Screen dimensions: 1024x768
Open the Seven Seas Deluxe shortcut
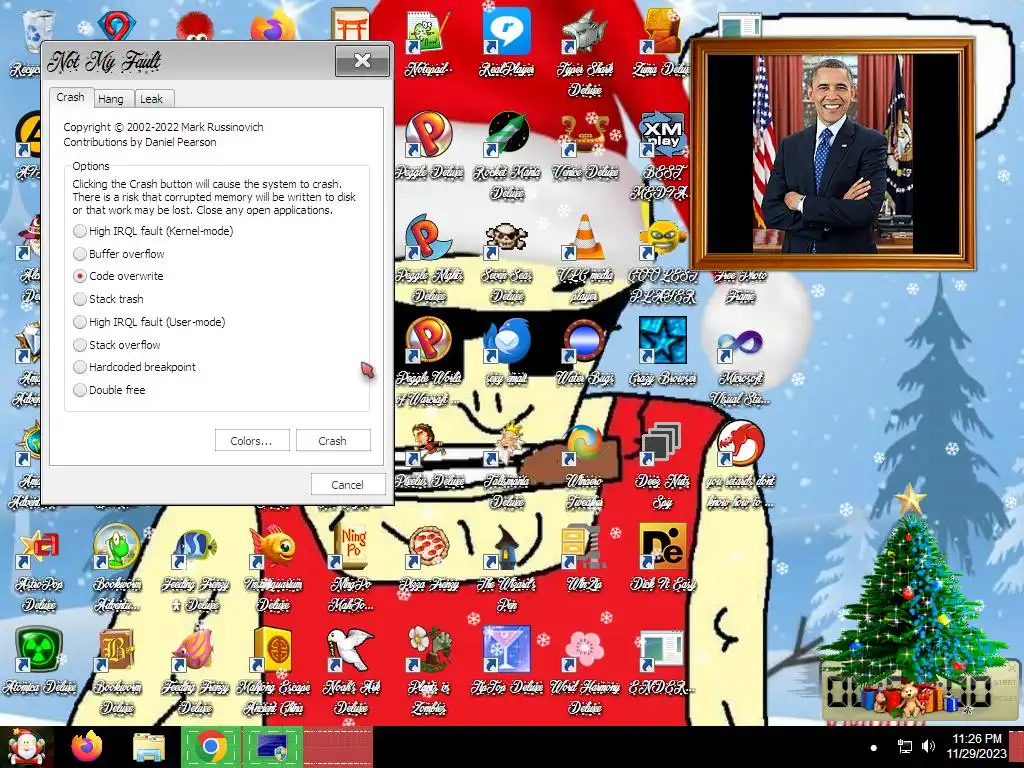(x=507, y=259)
